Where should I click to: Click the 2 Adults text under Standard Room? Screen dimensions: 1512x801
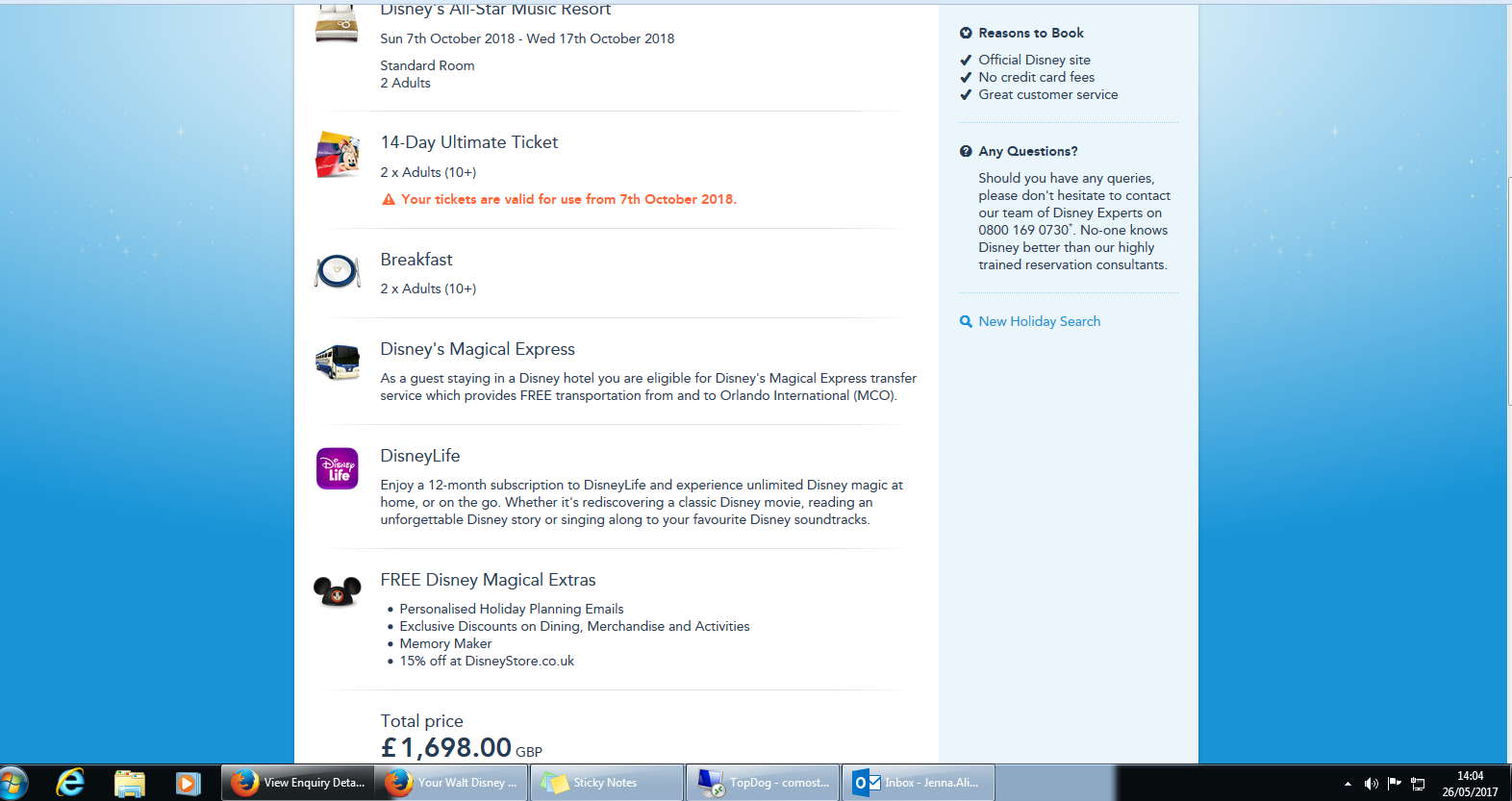405,83
